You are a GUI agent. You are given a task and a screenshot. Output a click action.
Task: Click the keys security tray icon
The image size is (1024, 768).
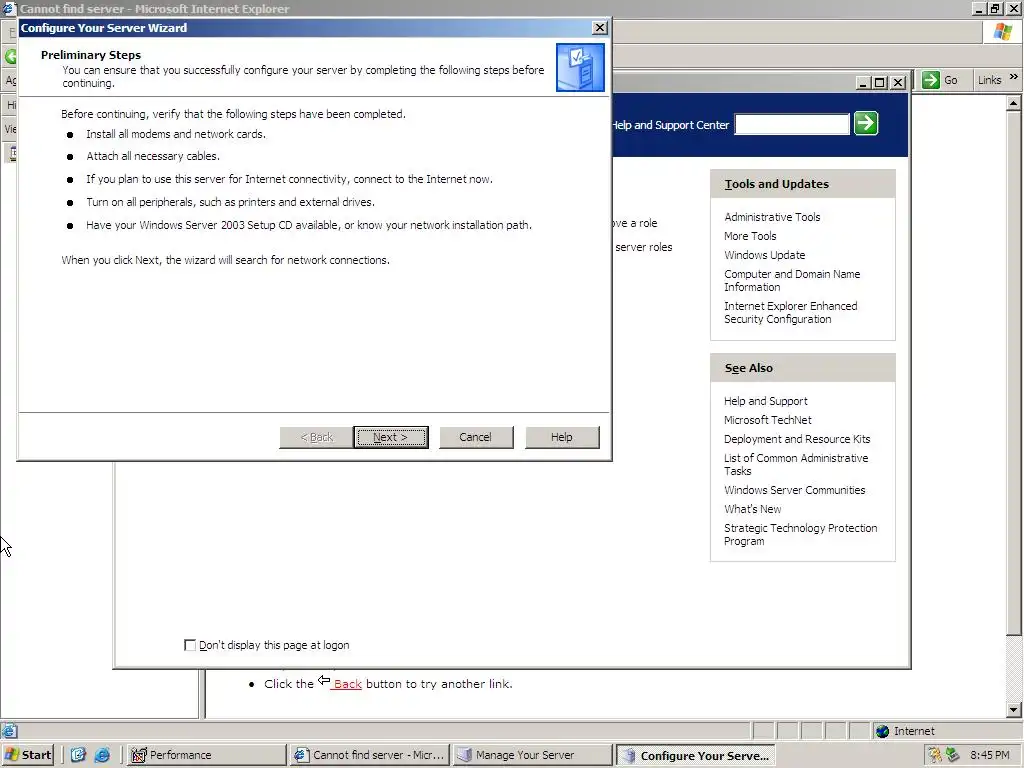(935, 755)
